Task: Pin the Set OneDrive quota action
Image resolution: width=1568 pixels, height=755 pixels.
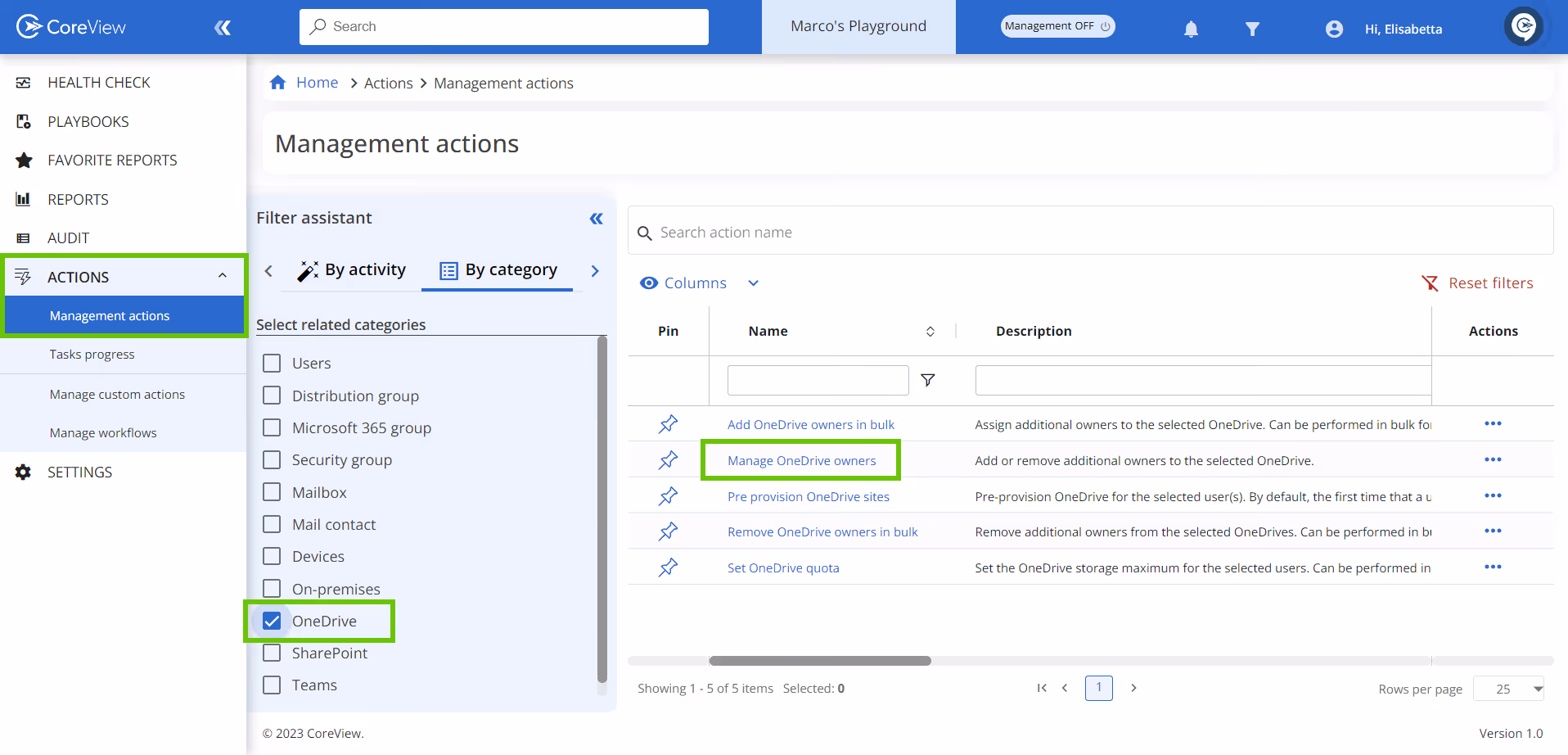Action: [x=668, y=567]
